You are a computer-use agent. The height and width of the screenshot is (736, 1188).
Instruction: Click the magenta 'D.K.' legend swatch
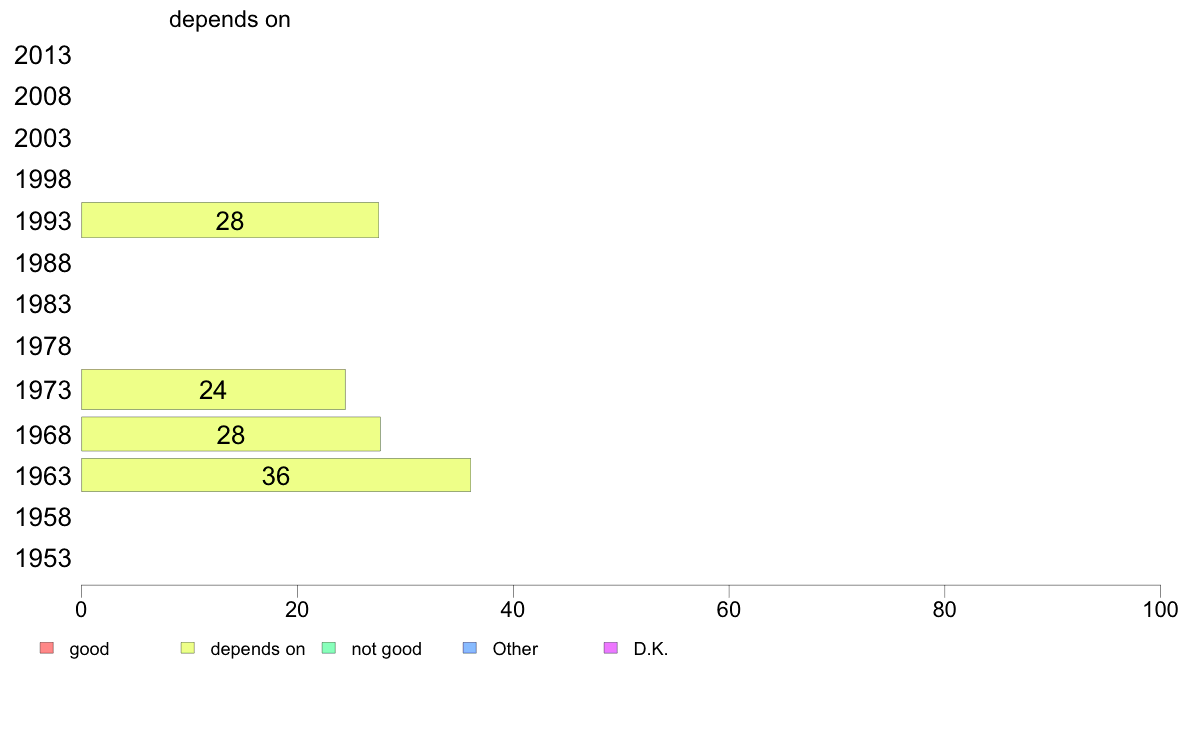coord(611,648)
